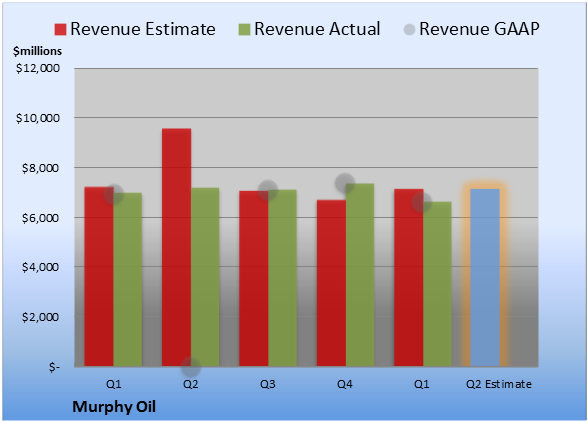The image size is (588, 422).
Task: Click the "Q2 Estimate" category label
Action: (x=499, y=384)
